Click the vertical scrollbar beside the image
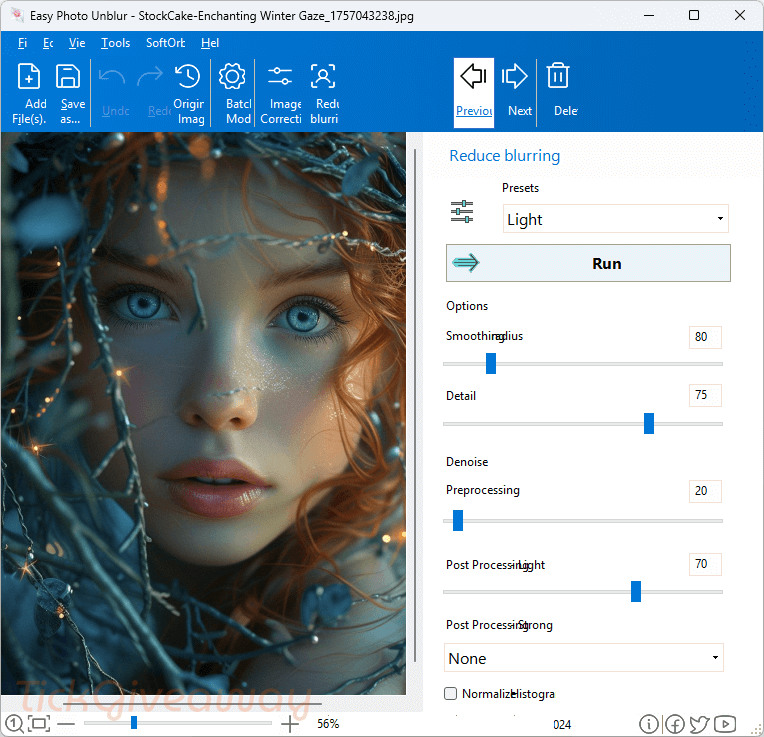 tap(415, 405)
